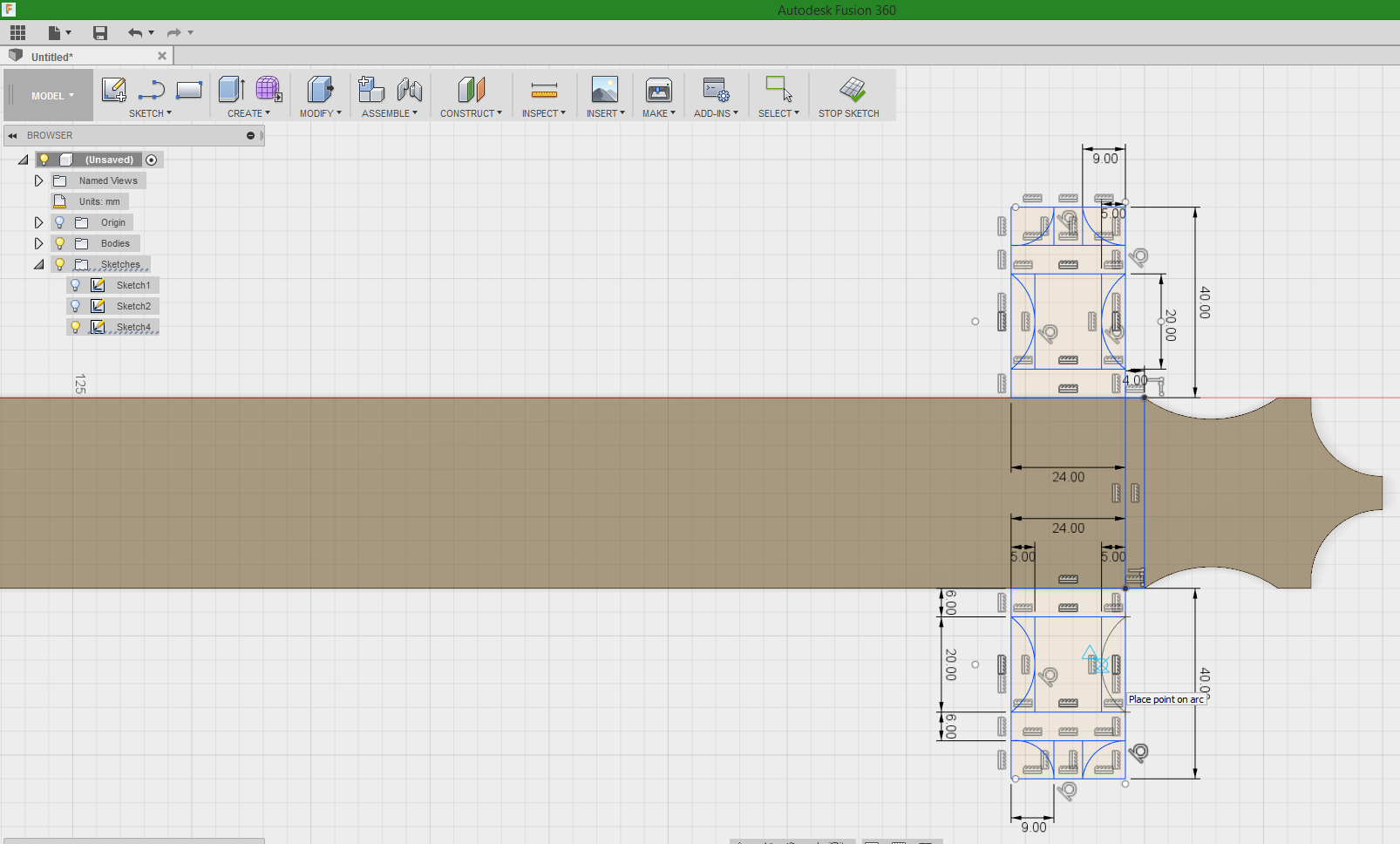The width and height of the screenshot is (1400, 844).
Task: Expand the Bodies folder
Action: pyautogui.click(x=38, y=243)
